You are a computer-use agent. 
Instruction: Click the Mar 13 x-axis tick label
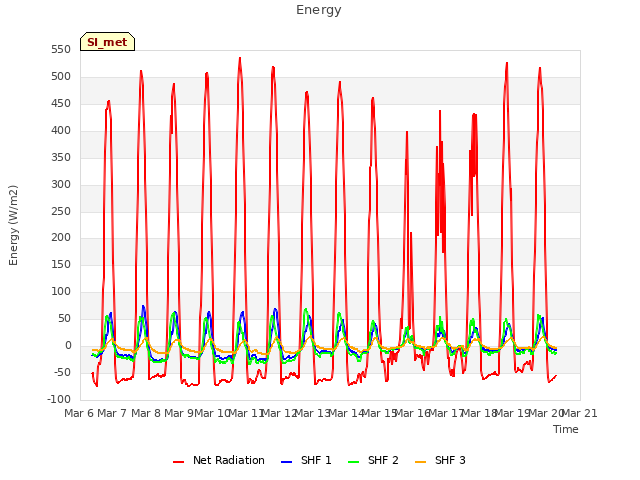tap(312, 413)
